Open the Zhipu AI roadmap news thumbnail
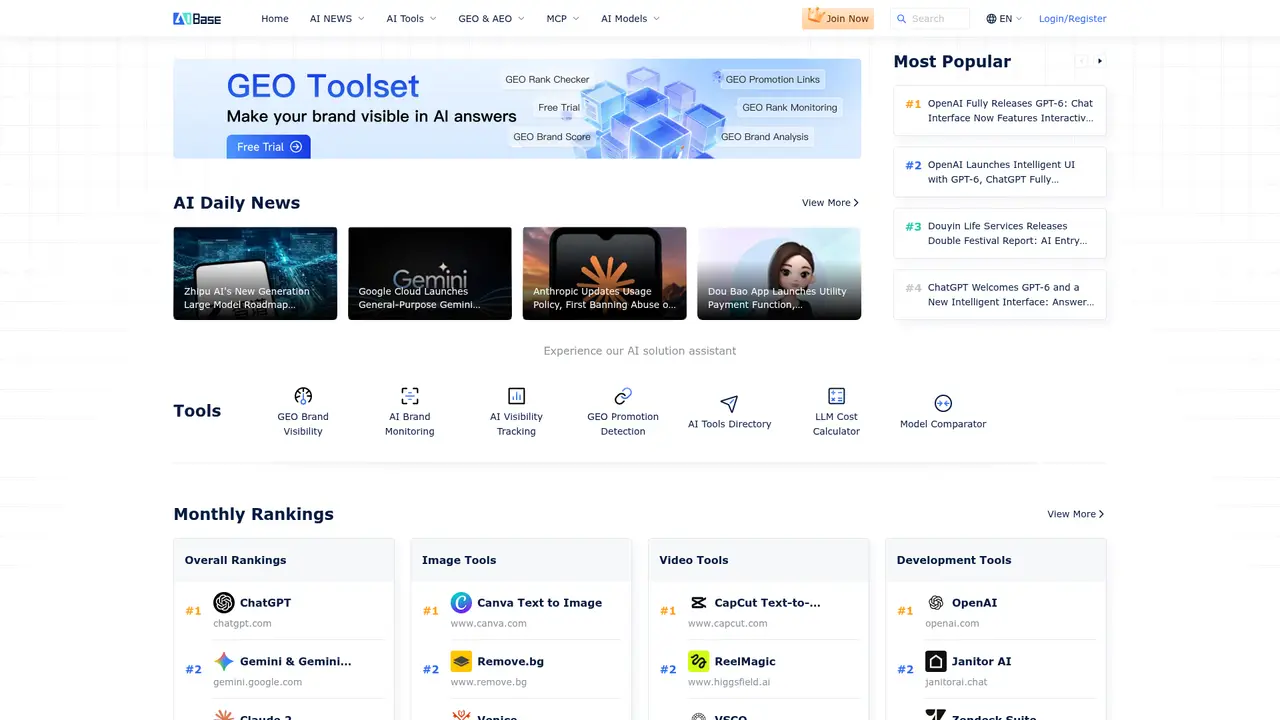1280x720 pixels. click(x=255, y=273)
